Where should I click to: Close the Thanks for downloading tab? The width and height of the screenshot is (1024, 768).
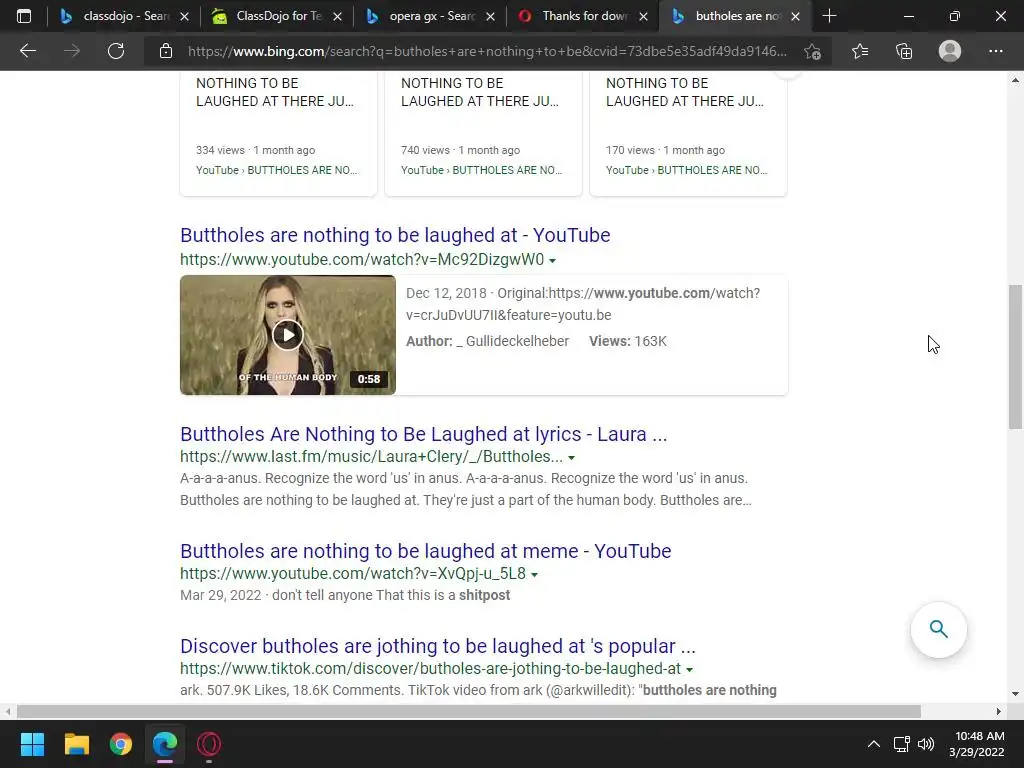point(643,16)
